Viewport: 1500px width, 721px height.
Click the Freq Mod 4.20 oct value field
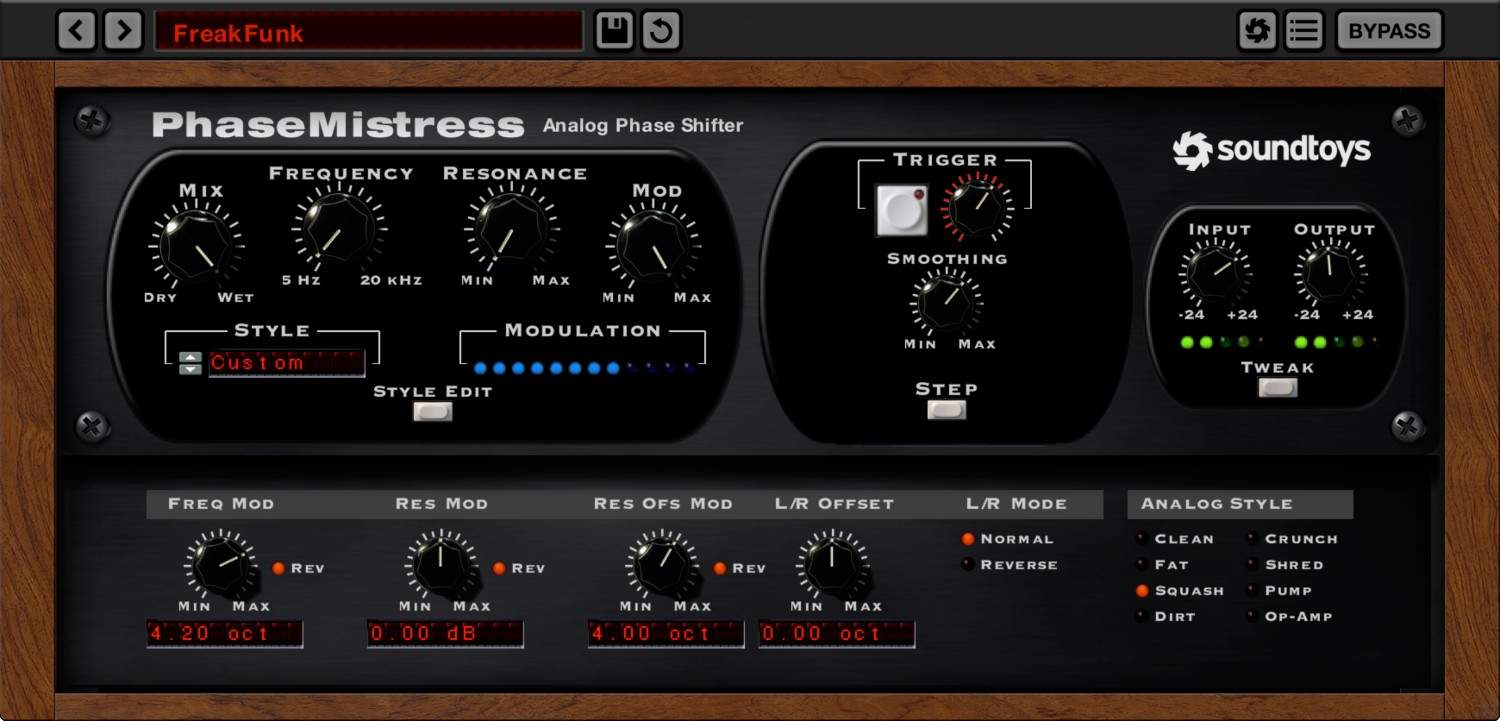pyautogui.click(x=225, y=634)
